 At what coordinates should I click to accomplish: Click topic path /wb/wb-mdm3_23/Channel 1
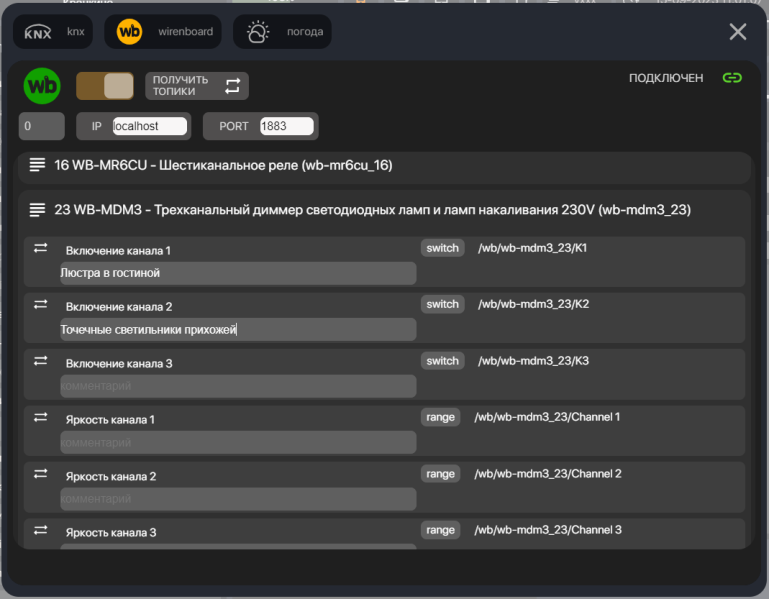tap(547, 417)
